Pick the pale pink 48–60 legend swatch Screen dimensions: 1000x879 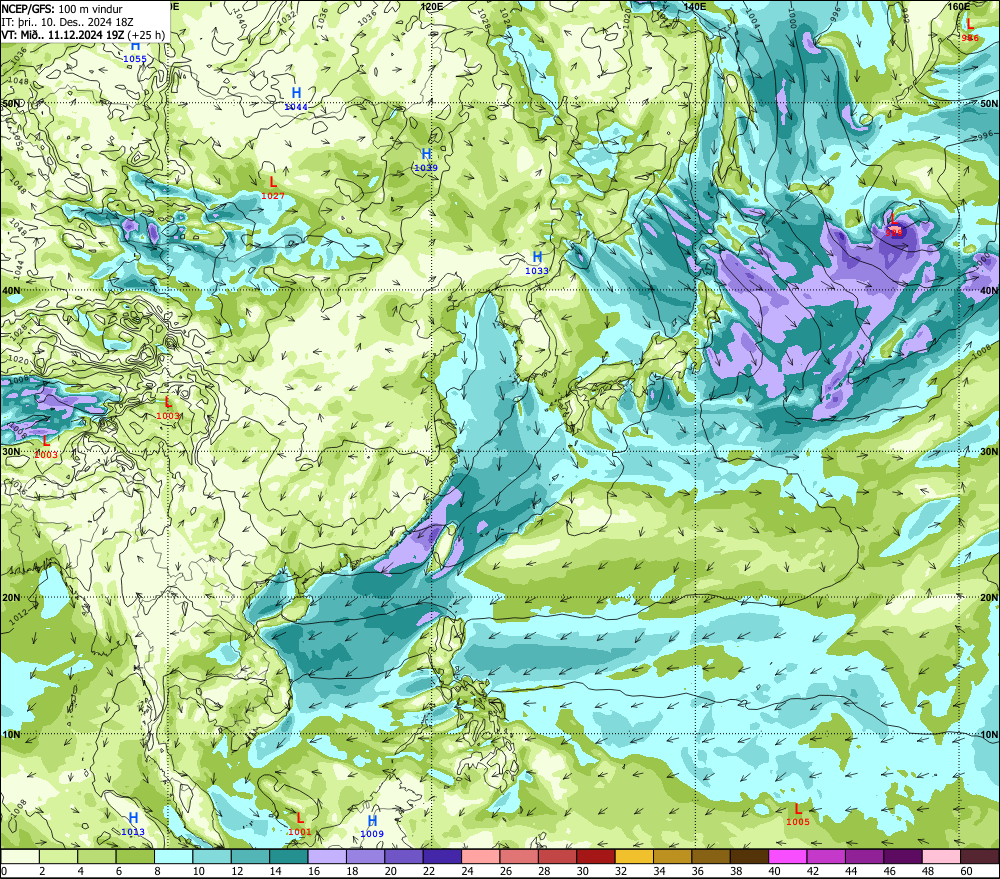(x=941, y=856)
